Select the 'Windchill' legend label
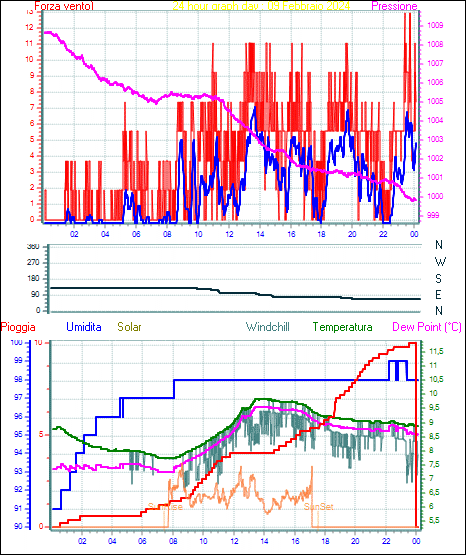This screenshot has height=555, width=466. (268, 327)
